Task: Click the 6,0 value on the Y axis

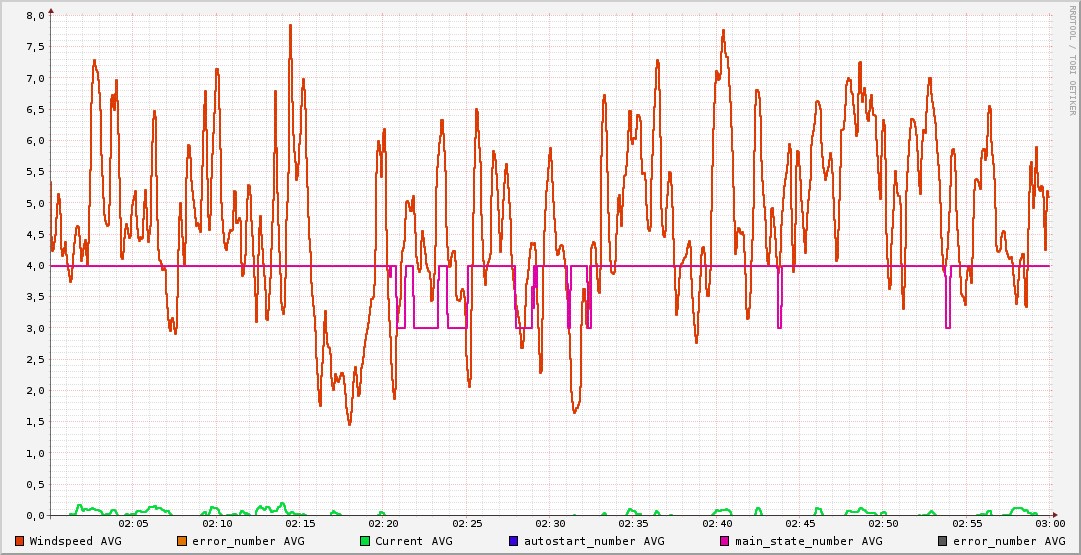Action: [35, 141]
